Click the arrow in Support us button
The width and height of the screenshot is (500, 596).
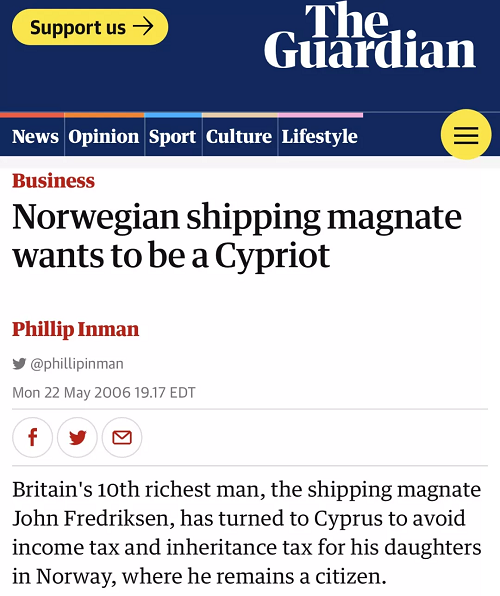click(143, 27)
